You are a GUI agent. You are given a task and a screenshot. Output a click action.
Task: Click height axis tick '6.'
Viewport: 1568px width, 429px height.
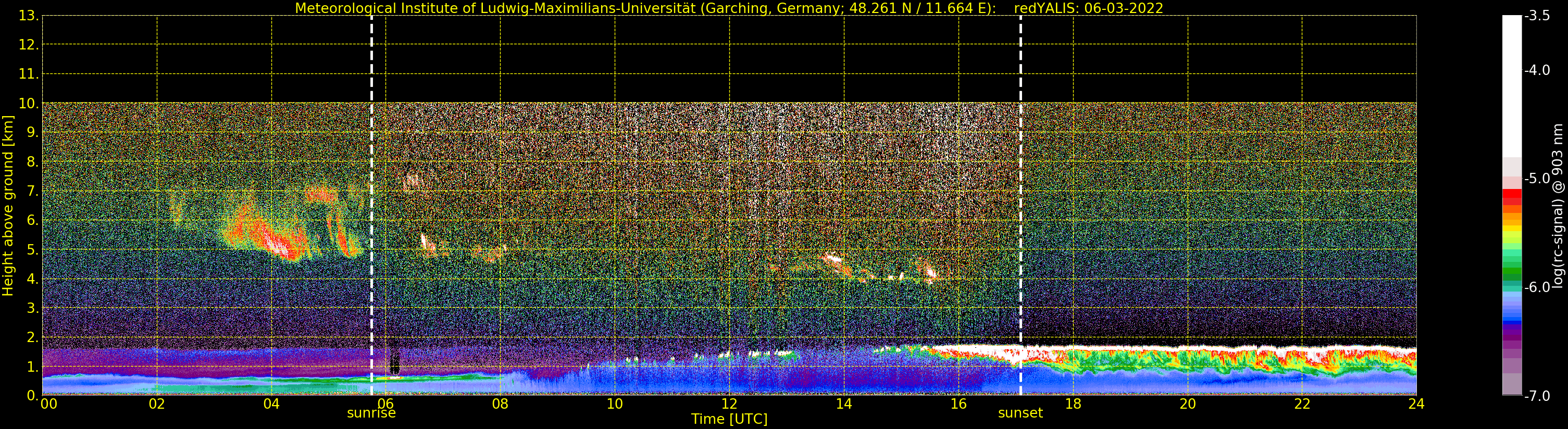[32, 220]
